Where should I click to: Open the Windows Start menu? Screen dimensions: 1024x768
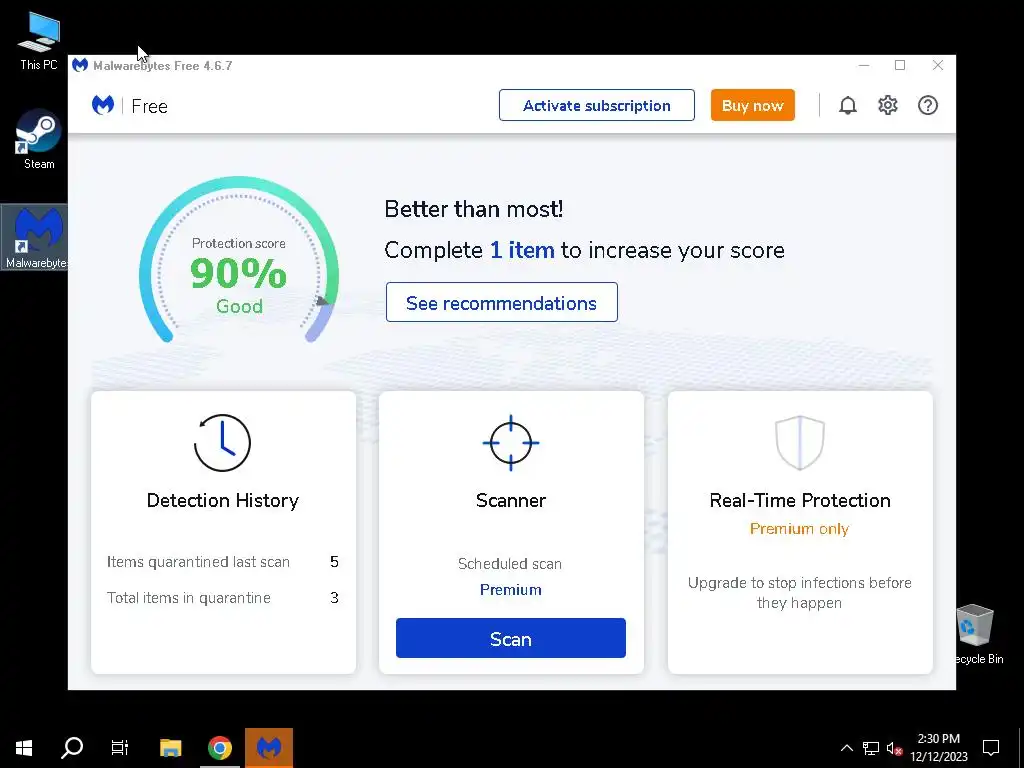pyautogui.click(x=24, y=748)
